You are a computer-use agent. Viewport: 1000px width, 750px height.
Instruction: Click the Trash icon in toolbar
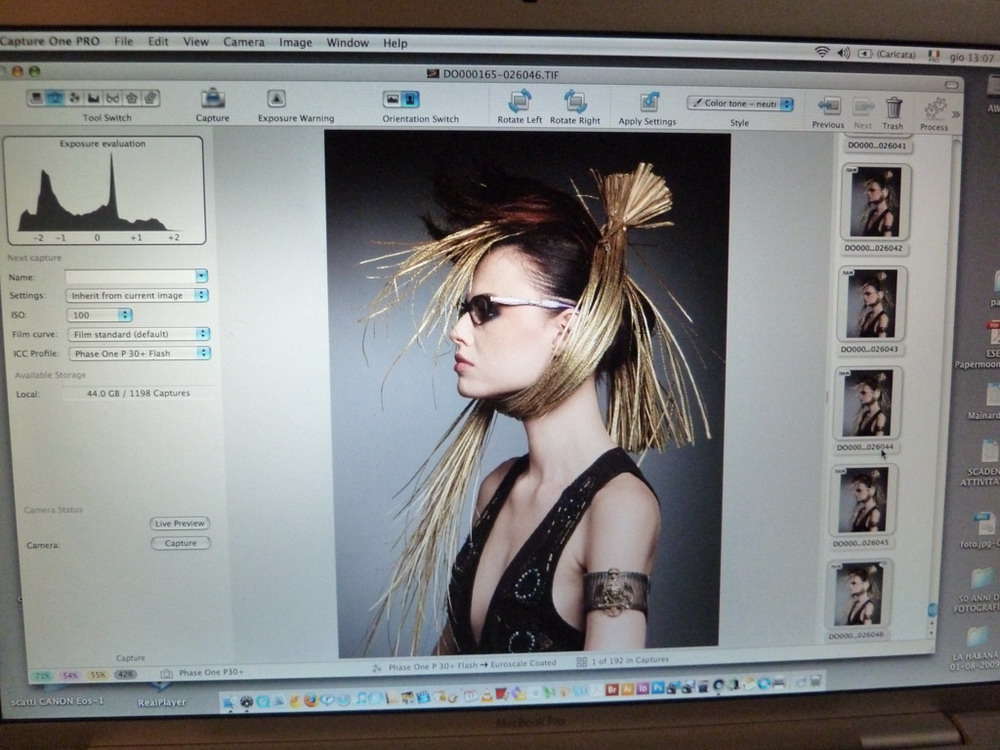click(893, 107)
